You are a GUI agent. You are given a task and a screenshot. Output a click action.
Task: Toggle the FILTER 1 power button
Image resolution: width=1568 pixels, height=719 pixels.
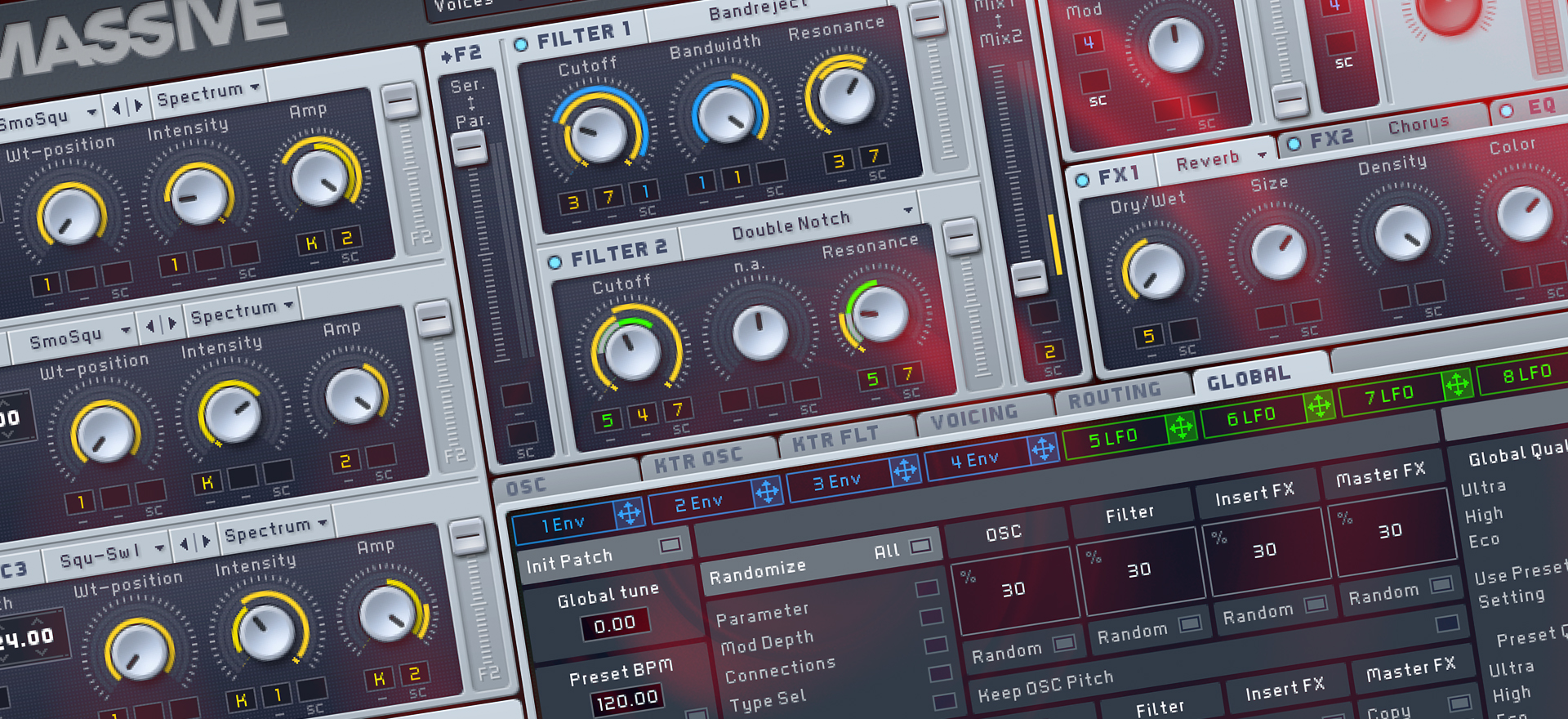point(521,45)
